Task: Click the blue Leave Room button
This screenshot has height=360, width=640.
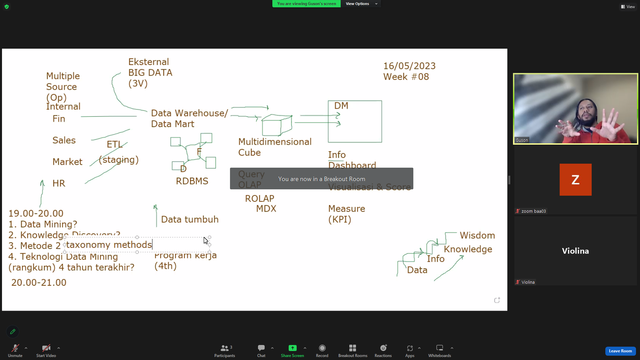Action: (620, 351)
